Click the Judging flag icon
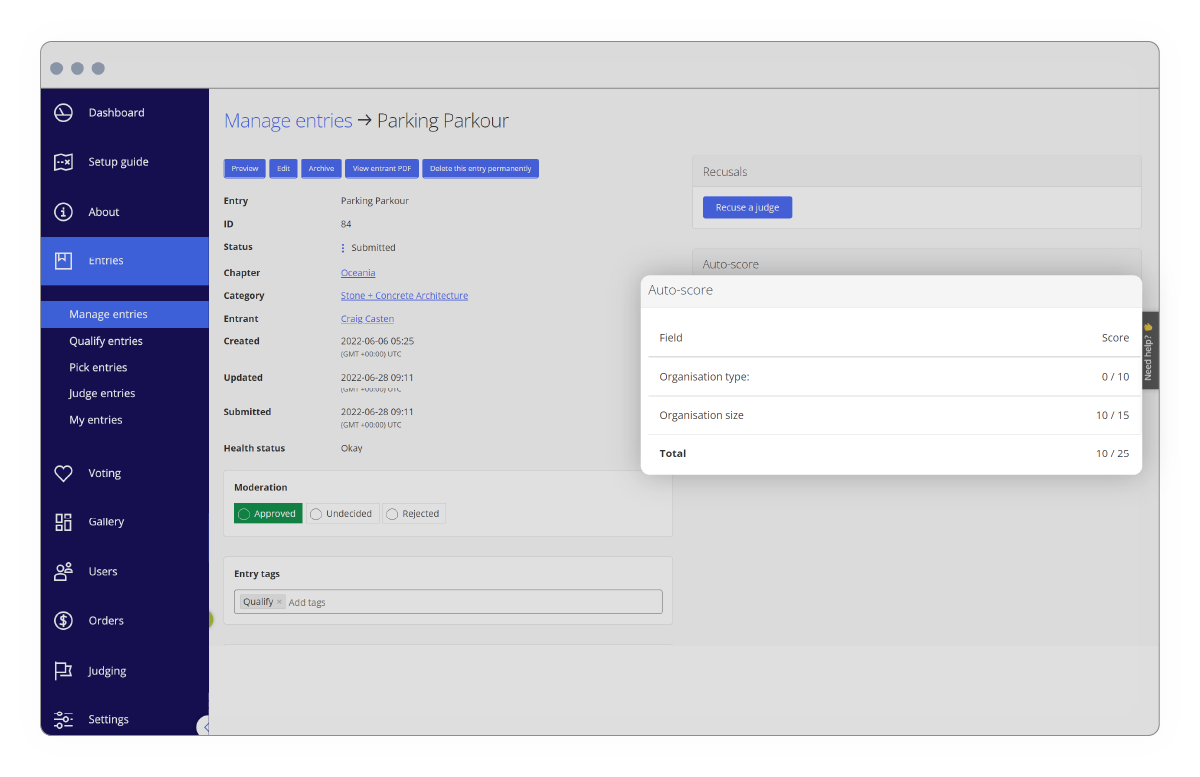The width and height of the screenshot is (1200, 777). [63, 671]
